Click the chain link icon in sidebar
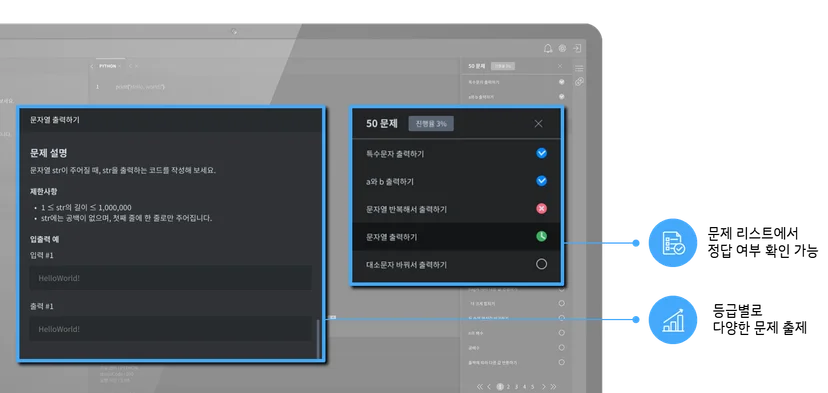This screenshot has height=393, width=828. point(579,82)
